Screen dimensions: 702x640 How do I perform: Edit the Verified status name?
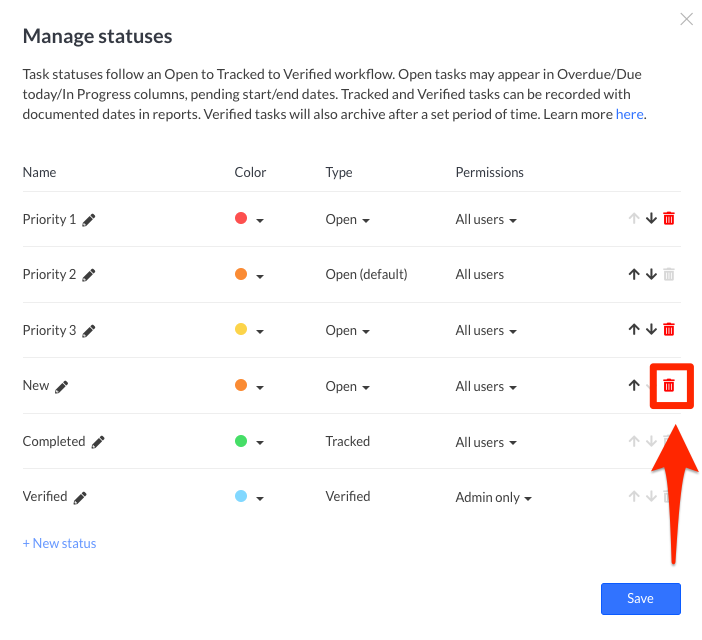pyautogui.click(x=80, y=497)
